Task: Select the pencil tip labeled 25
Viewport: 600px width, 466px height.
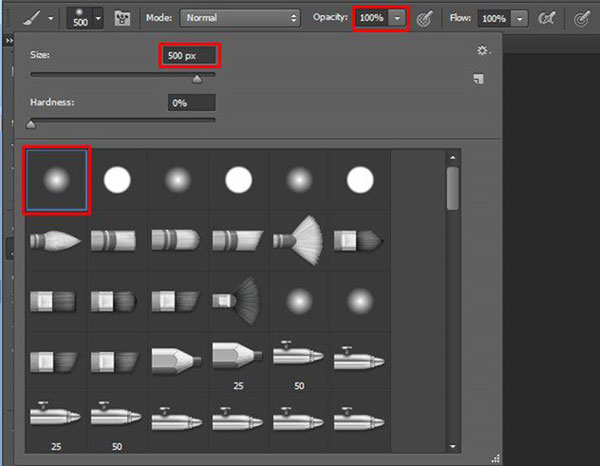Action: click(x=237, y=356)
